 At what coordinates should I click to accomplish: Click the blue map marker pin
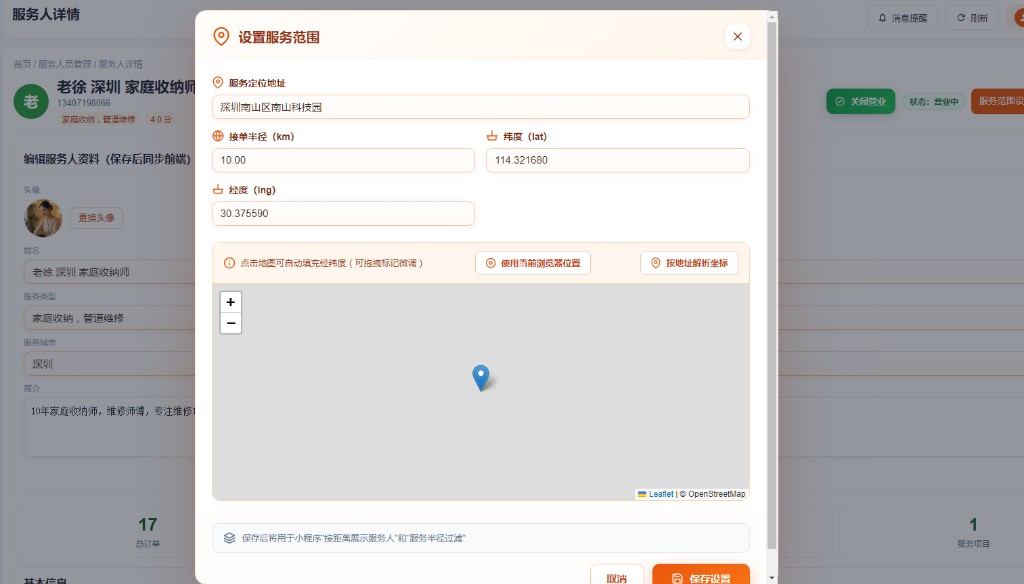coord(481,378)
